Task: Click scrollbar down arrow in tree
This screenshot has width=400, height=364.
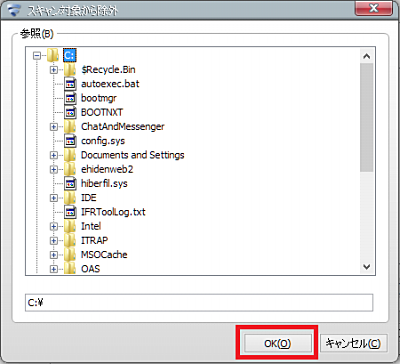Action: [x=367, y=267]
